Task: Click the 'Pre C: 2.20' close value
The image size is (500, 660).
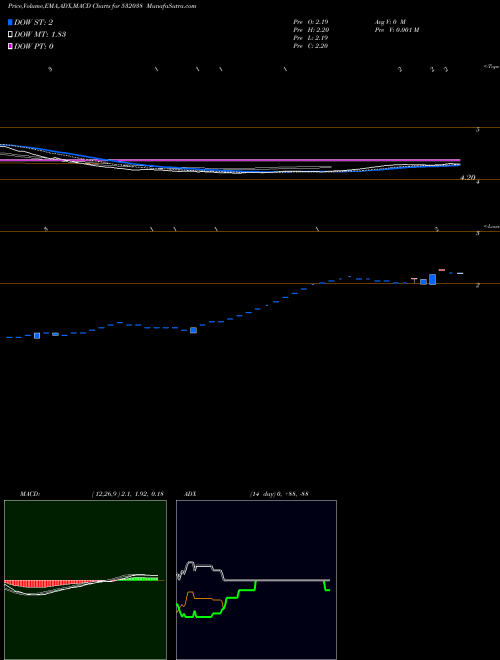Action: pyautogui.click(x=311, y=46)
